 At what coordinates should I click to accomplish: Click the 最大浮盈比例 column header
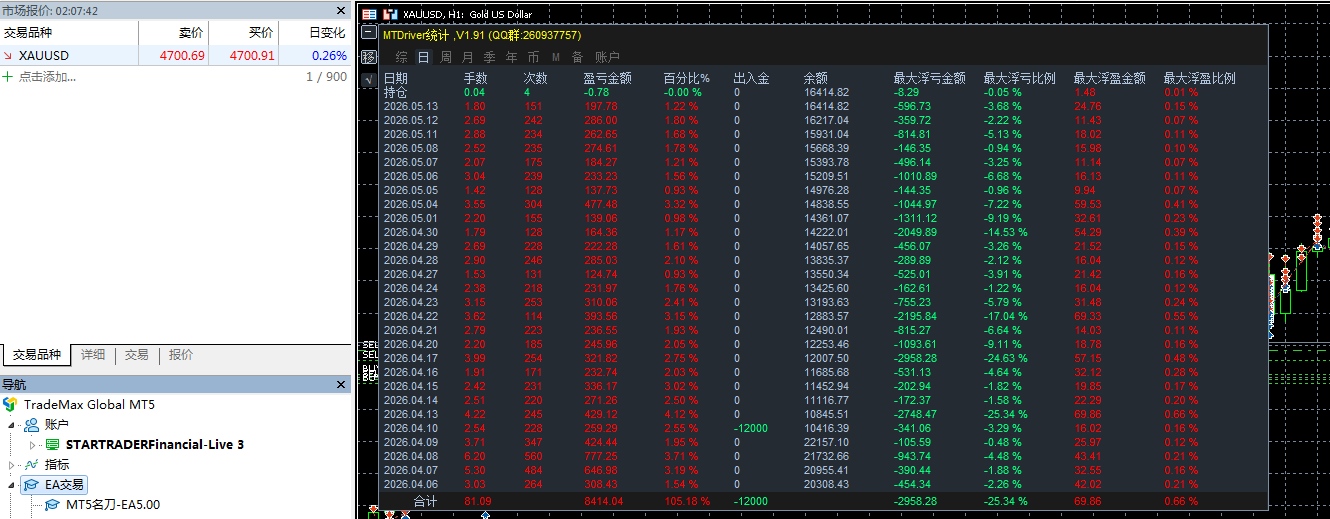click(x=1199, y=78)
